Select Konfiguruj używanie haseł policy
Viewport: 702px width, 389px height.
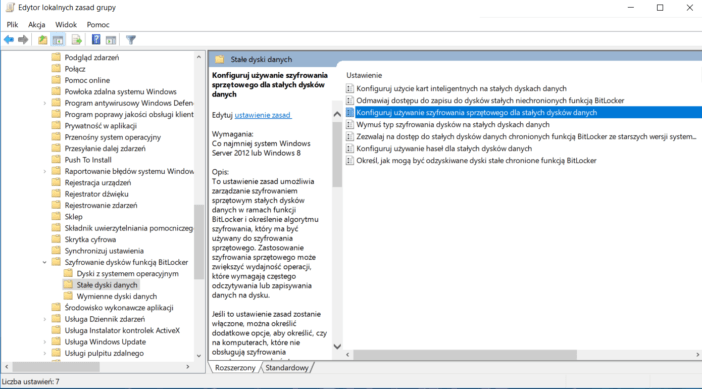click(x=444, y=149)
